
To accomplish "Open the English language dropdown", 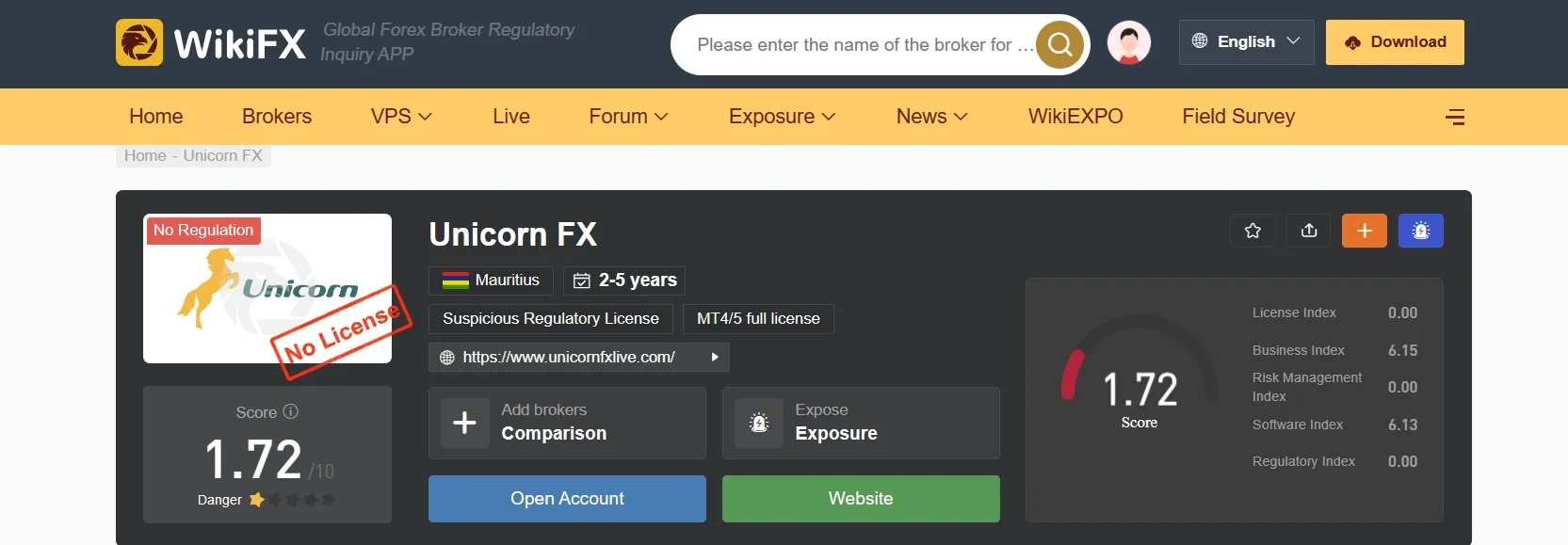I will point(1246,42).
